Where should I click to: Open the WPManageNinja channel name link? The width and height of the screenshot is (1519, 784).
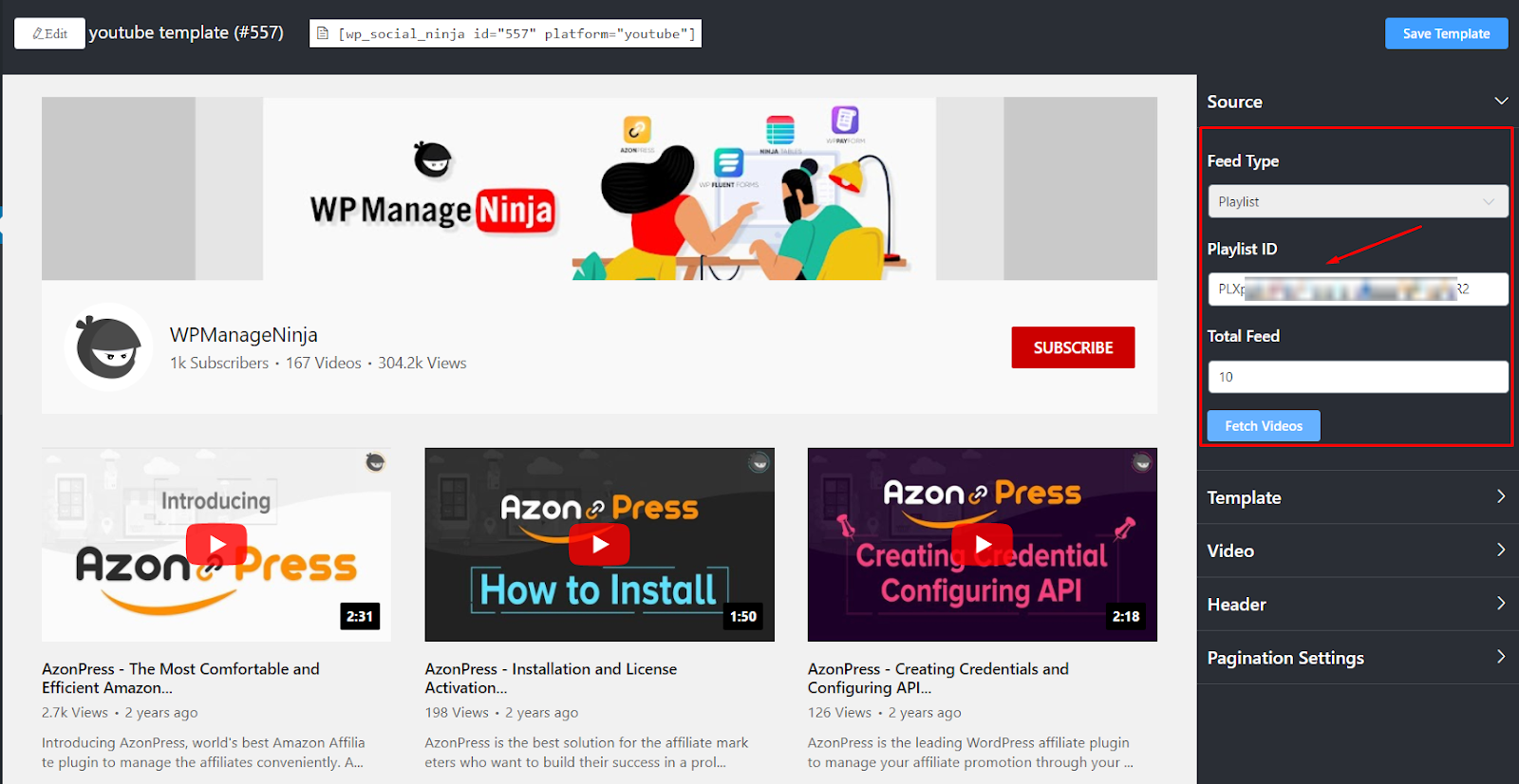(x=244, y=334)
